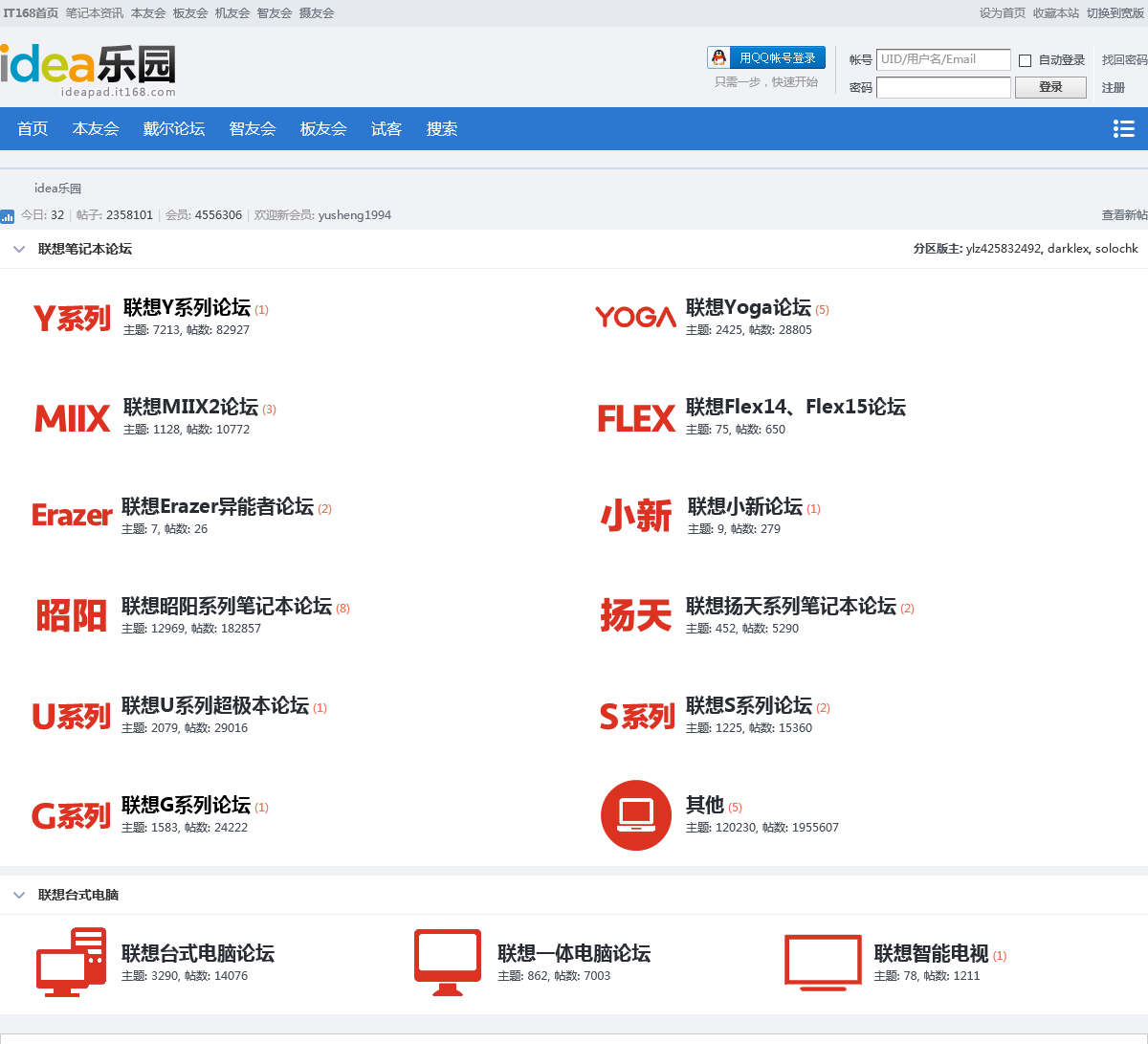This screenshot has width=1148, height=1044.
Task: Open the 联想小新论坛 title link
Action: pyautogui.click(x=745, y=506)
